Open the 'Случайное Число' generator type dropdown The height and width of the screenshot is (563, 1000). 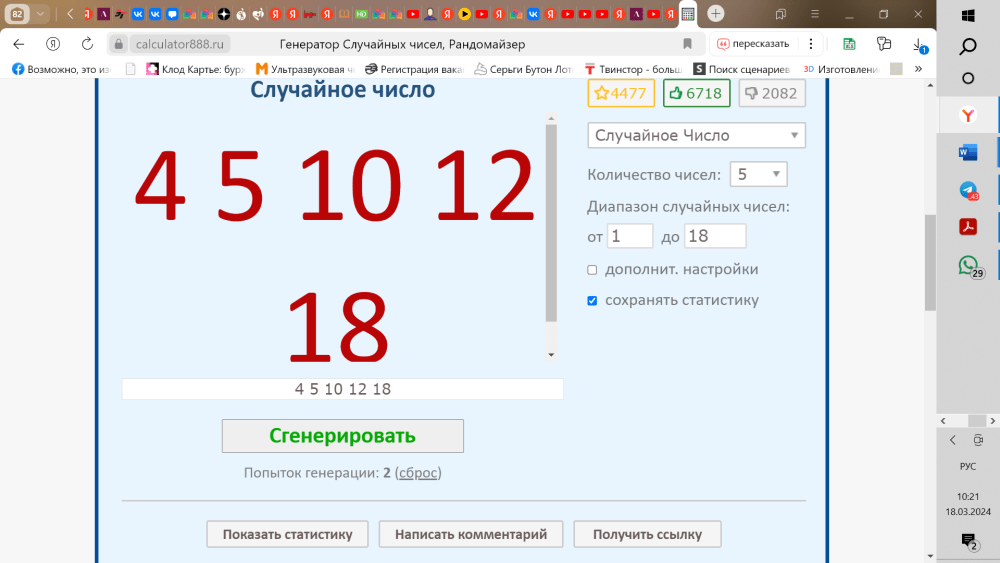[x=696, y=135]
